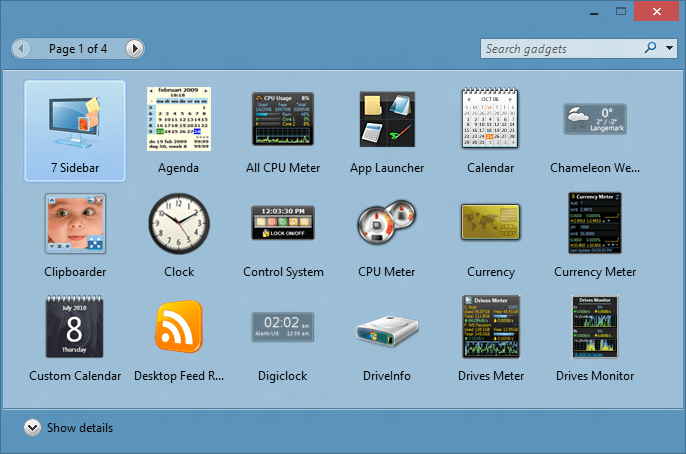Click the All CPU Meter gadget
This screenshot has width=686, height=454.
click(x=283, y=120)
